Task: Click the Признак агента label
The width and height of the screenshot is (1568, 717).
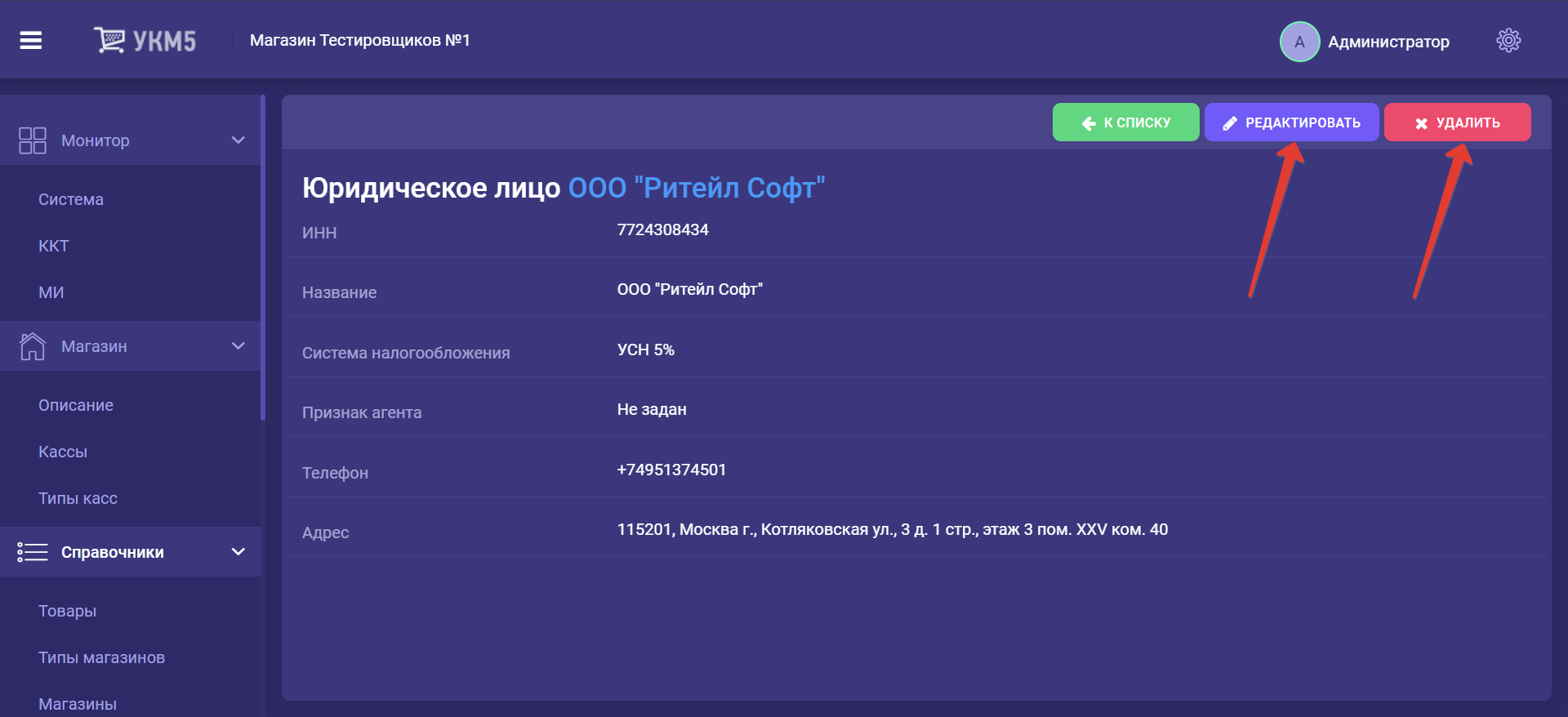Action: click(x=362, y=412)
